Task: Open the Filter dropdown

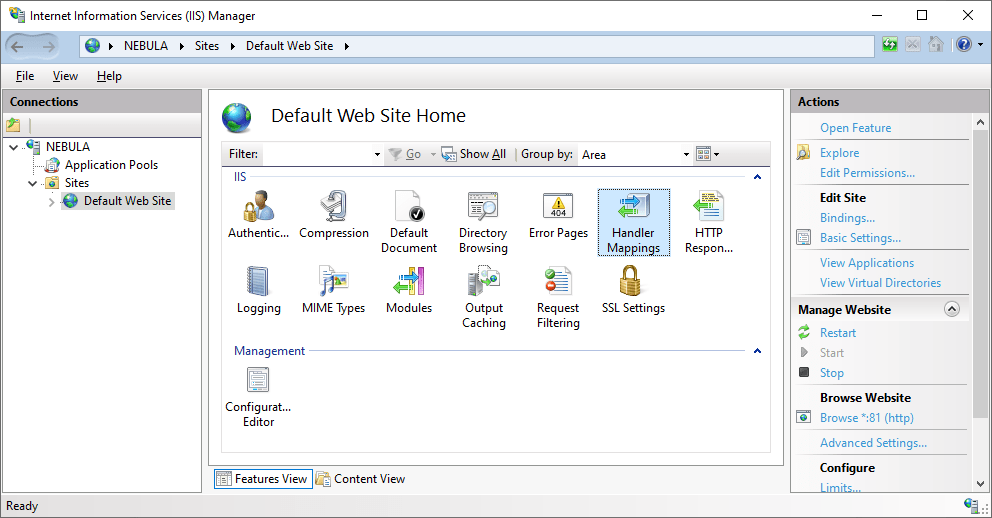Action: pos(377,154)
